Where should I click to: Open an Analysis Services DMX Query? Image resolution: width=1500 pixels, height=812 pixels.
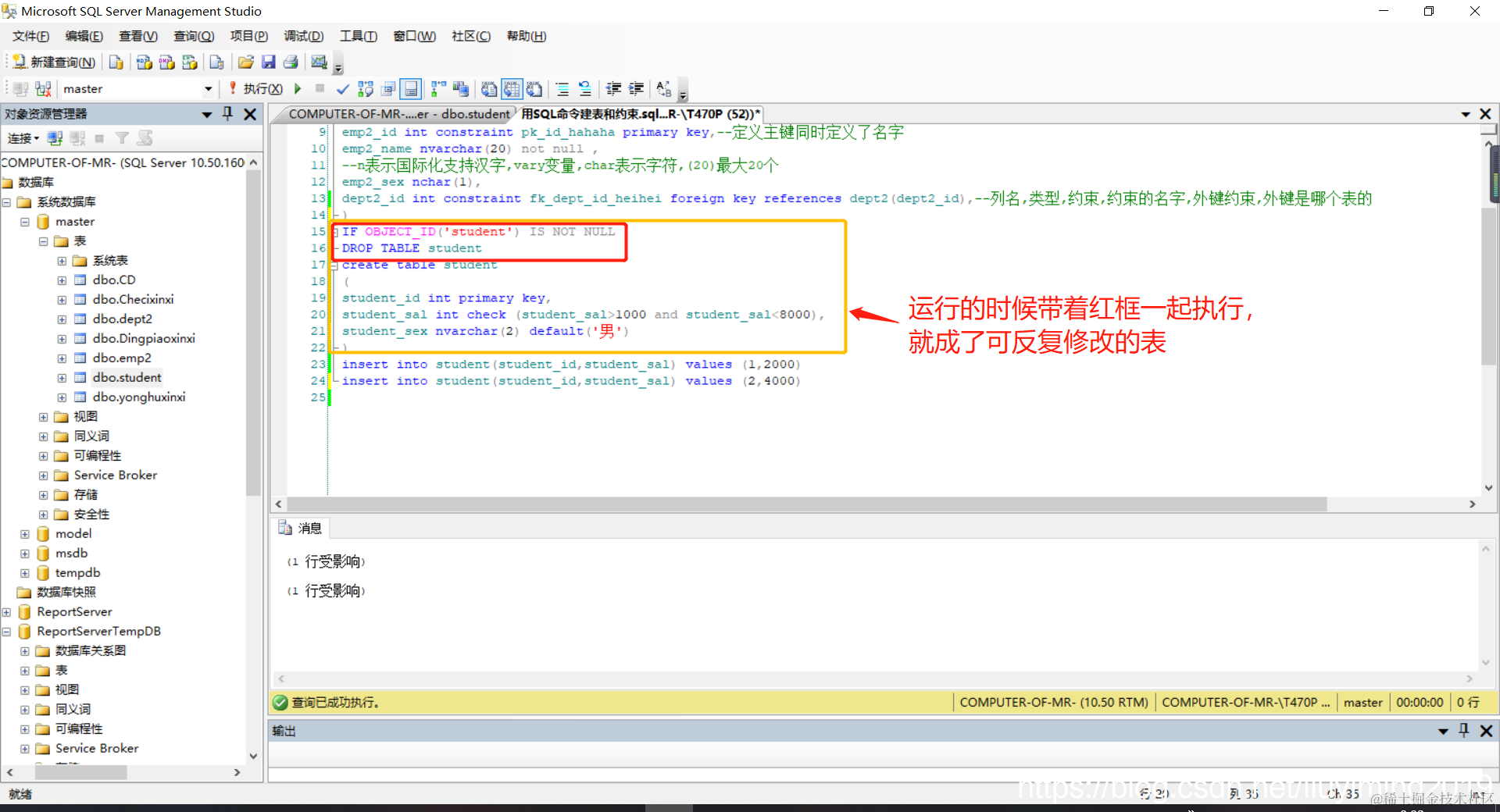point(166,62)
